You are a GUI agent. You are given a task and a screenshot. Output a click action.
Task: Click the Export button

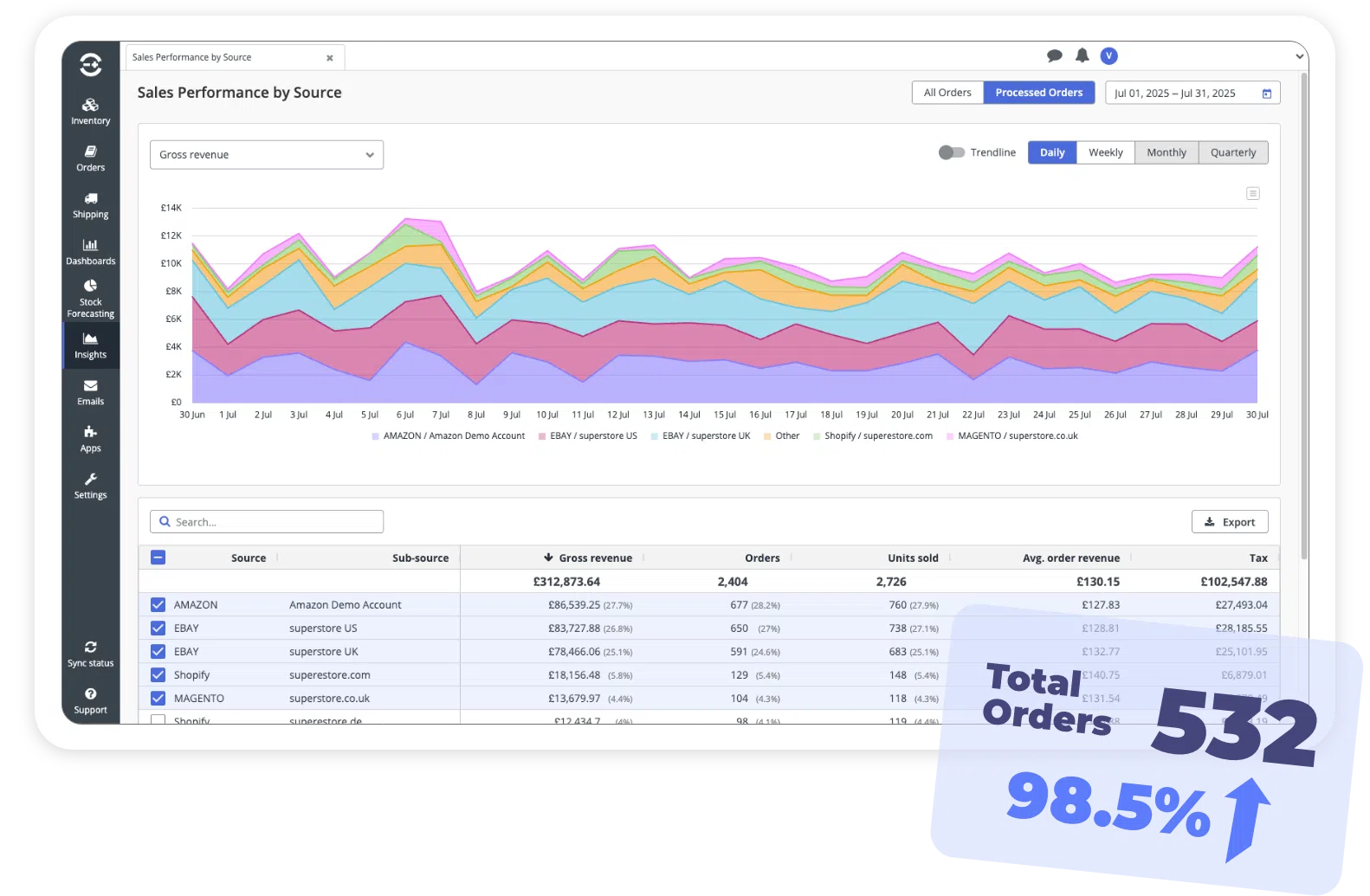1229,522
